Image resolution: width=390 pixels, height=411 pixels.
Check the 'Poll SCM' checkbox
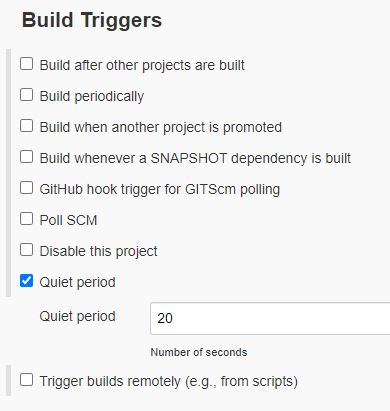click(26, 219)
